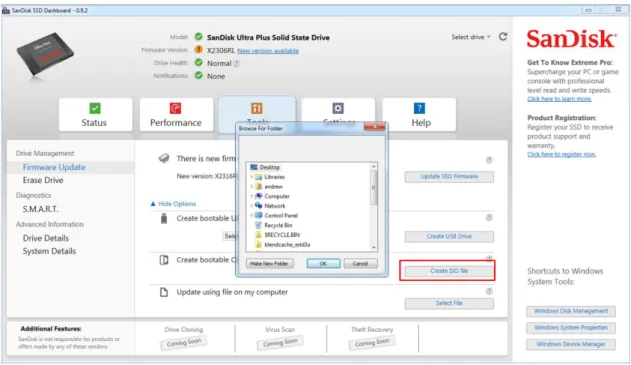This screenshot has height=365, width=631.
Task: Click the green check icon beside Drive Health
Action: tap(198, 63)
